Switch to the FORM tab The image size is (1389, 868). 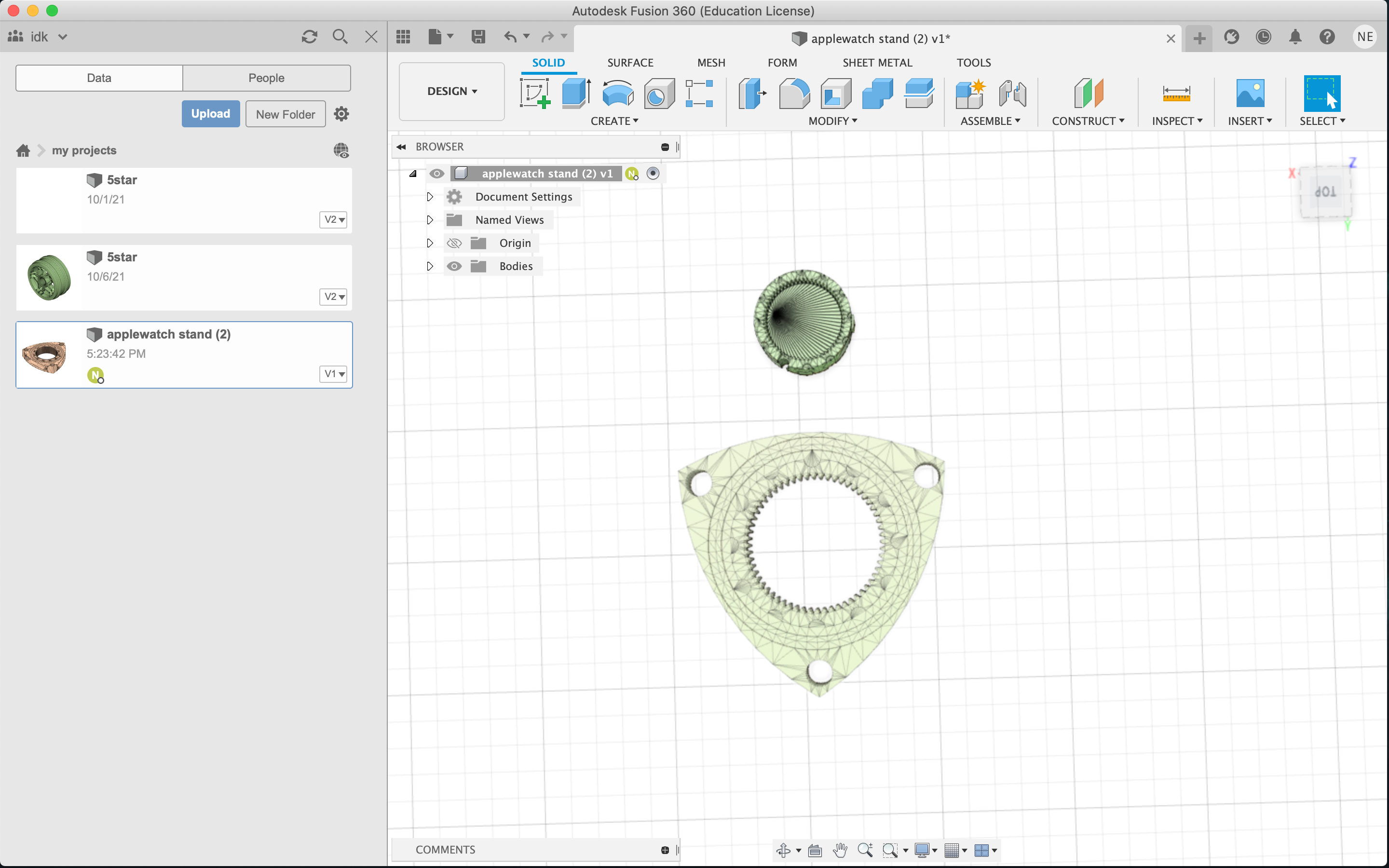point(782,63)
